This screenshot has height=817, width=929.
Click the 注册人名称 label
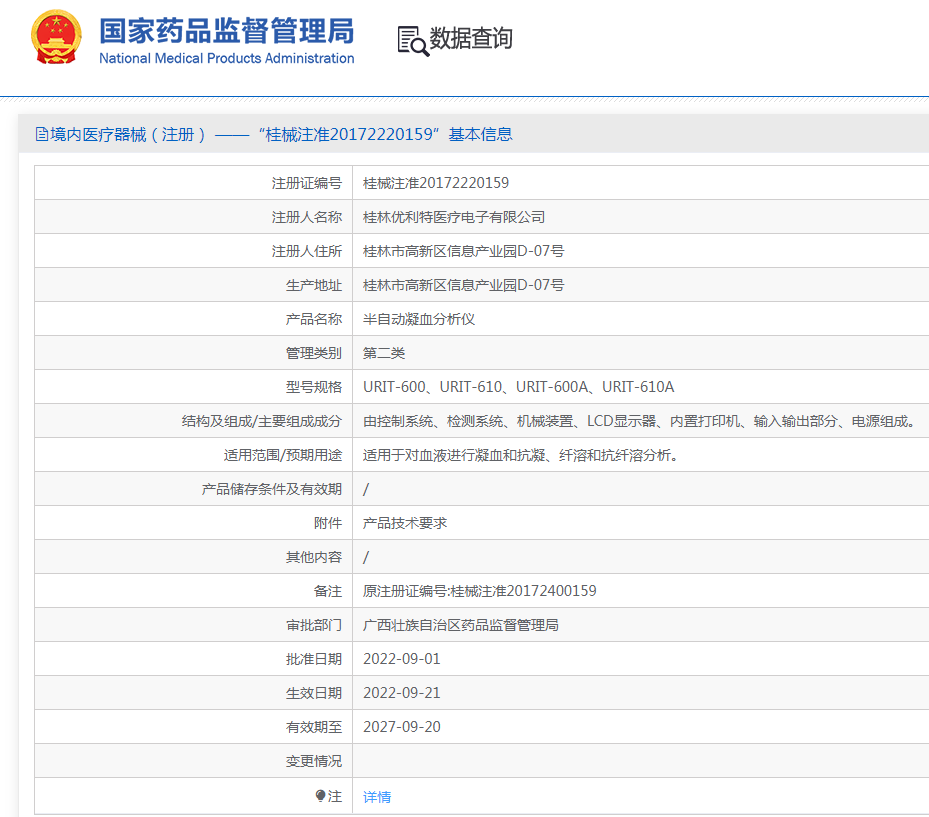306,217
